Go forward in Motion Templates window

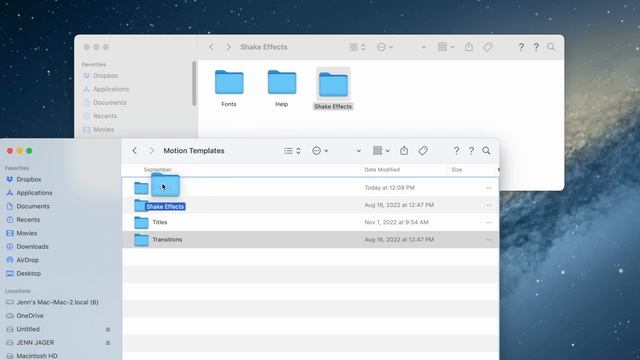click(x=151, y=151)
